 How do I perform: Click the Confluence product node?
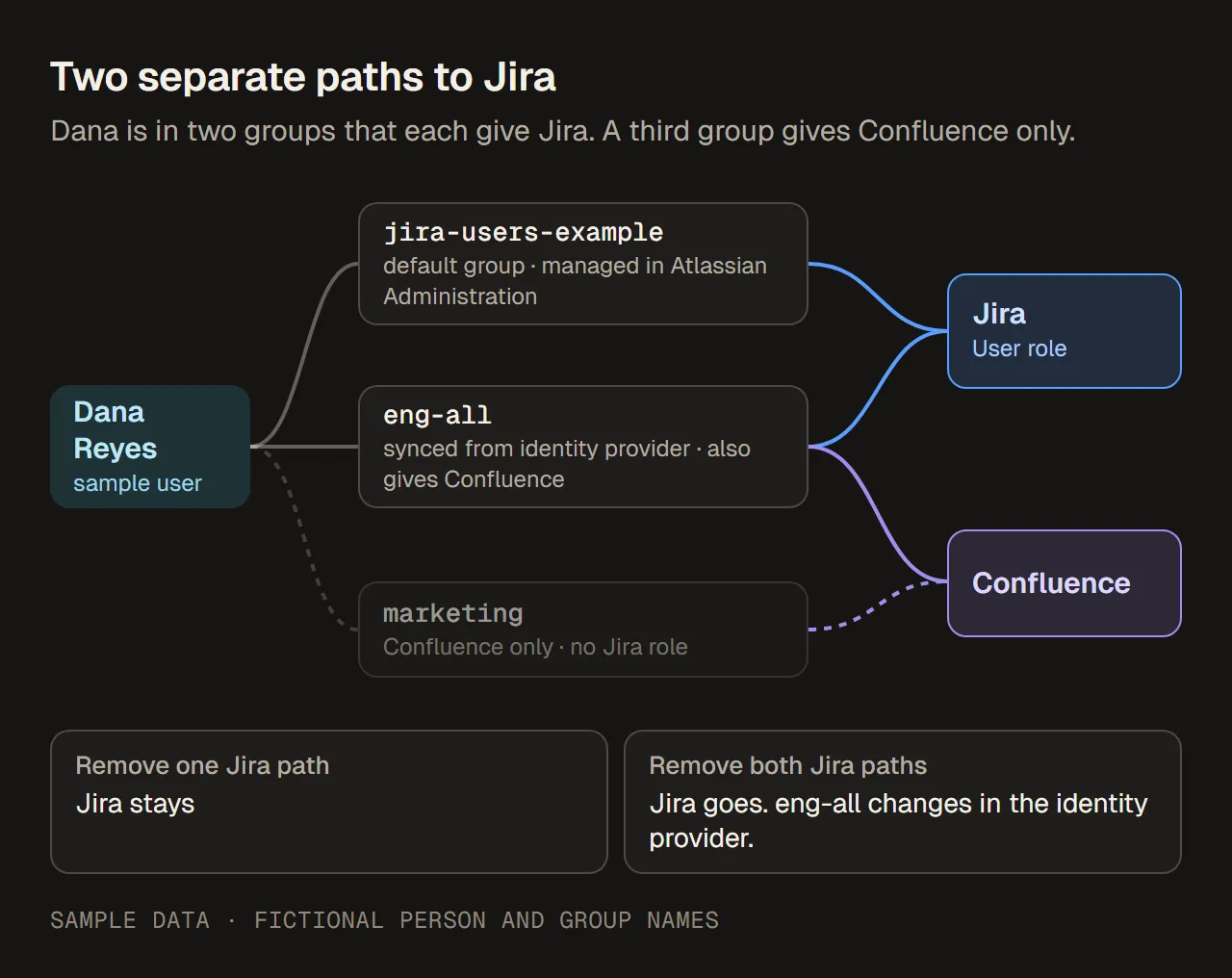click(1065, 583)
